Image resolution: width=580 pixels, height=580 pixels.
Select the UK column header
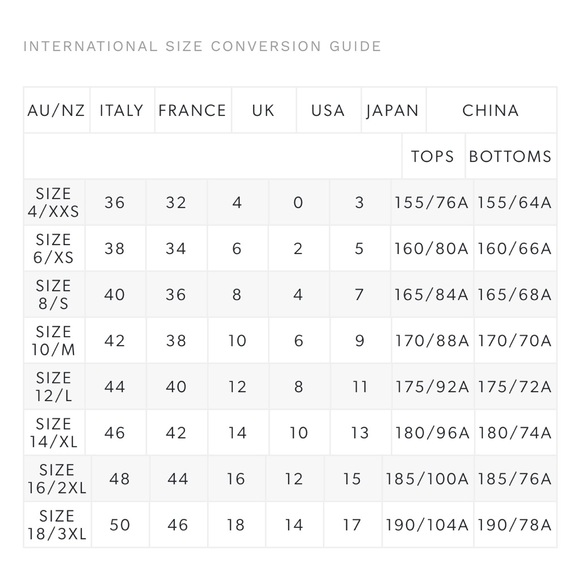pyautogui.click(x=264, y=110)
